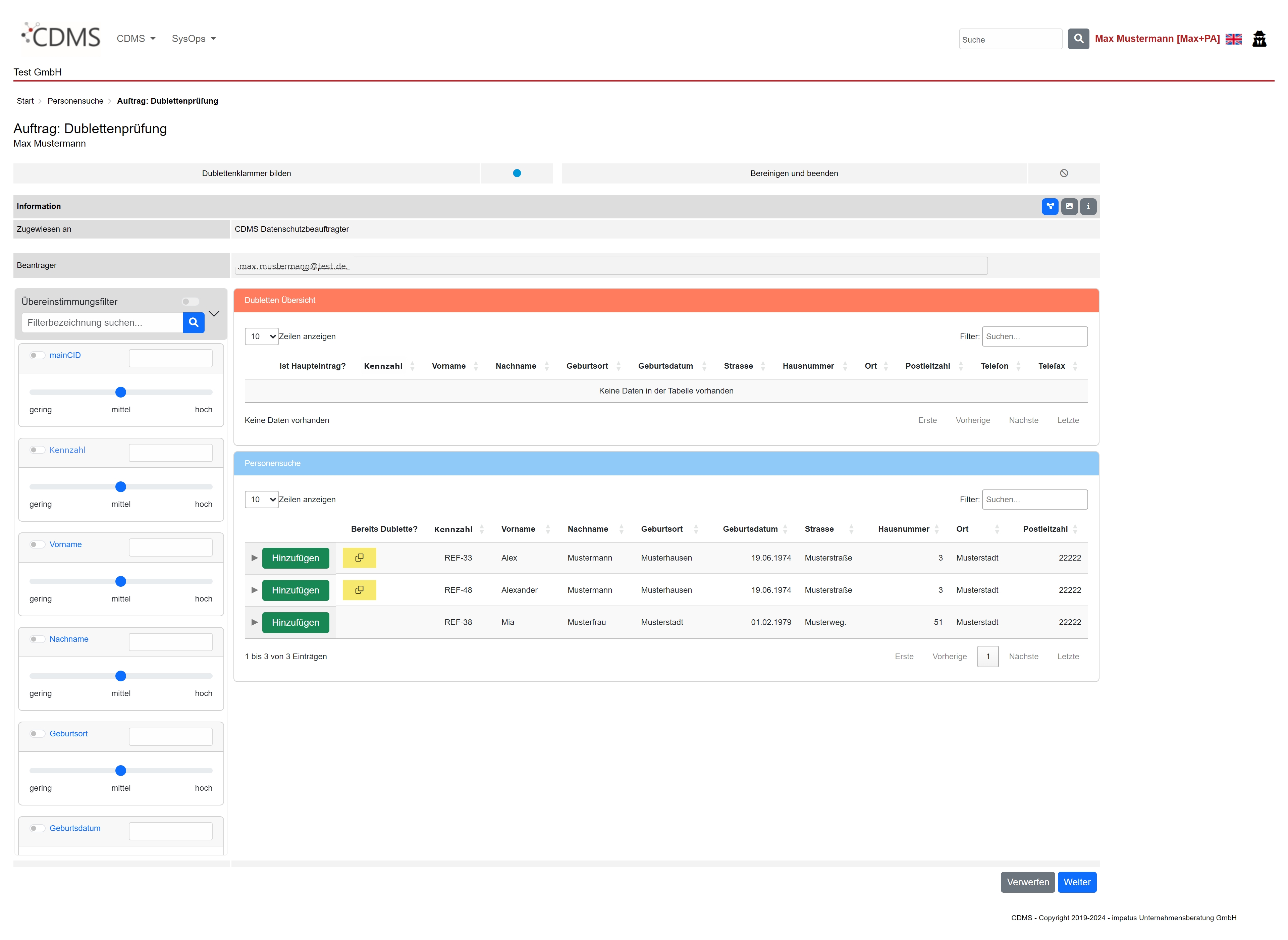Switch language via the UK flag icon
This screenshot has width=1288, height=940.
point(1233,39)
